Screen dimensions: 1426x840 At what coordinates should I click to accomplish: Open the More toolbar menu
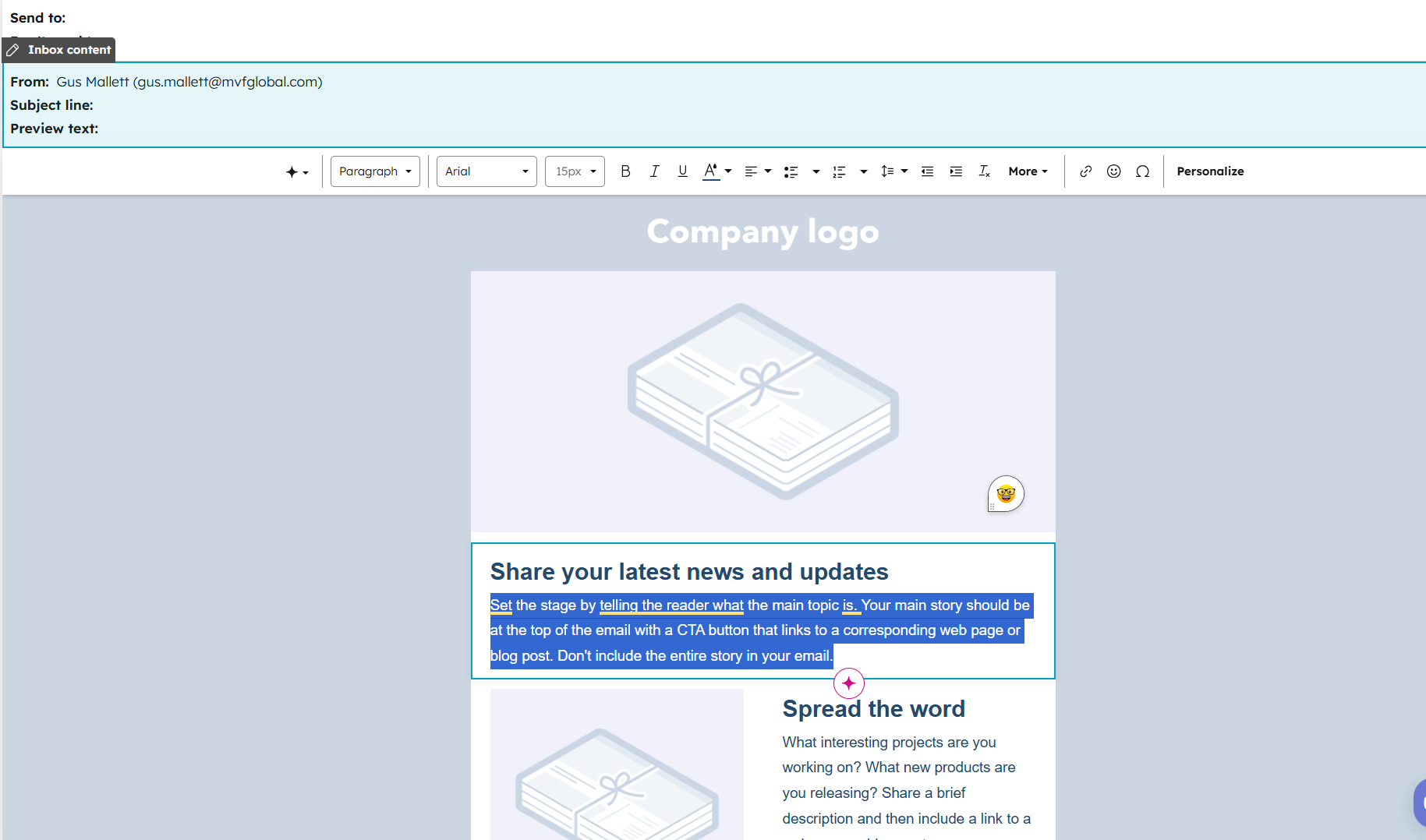click(x=1027, y=171)
